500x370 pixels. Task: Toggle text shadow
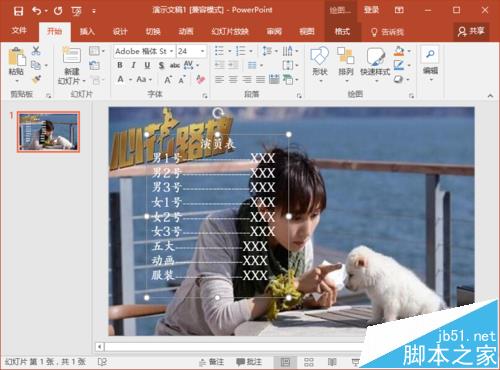[x=161, y=65]
